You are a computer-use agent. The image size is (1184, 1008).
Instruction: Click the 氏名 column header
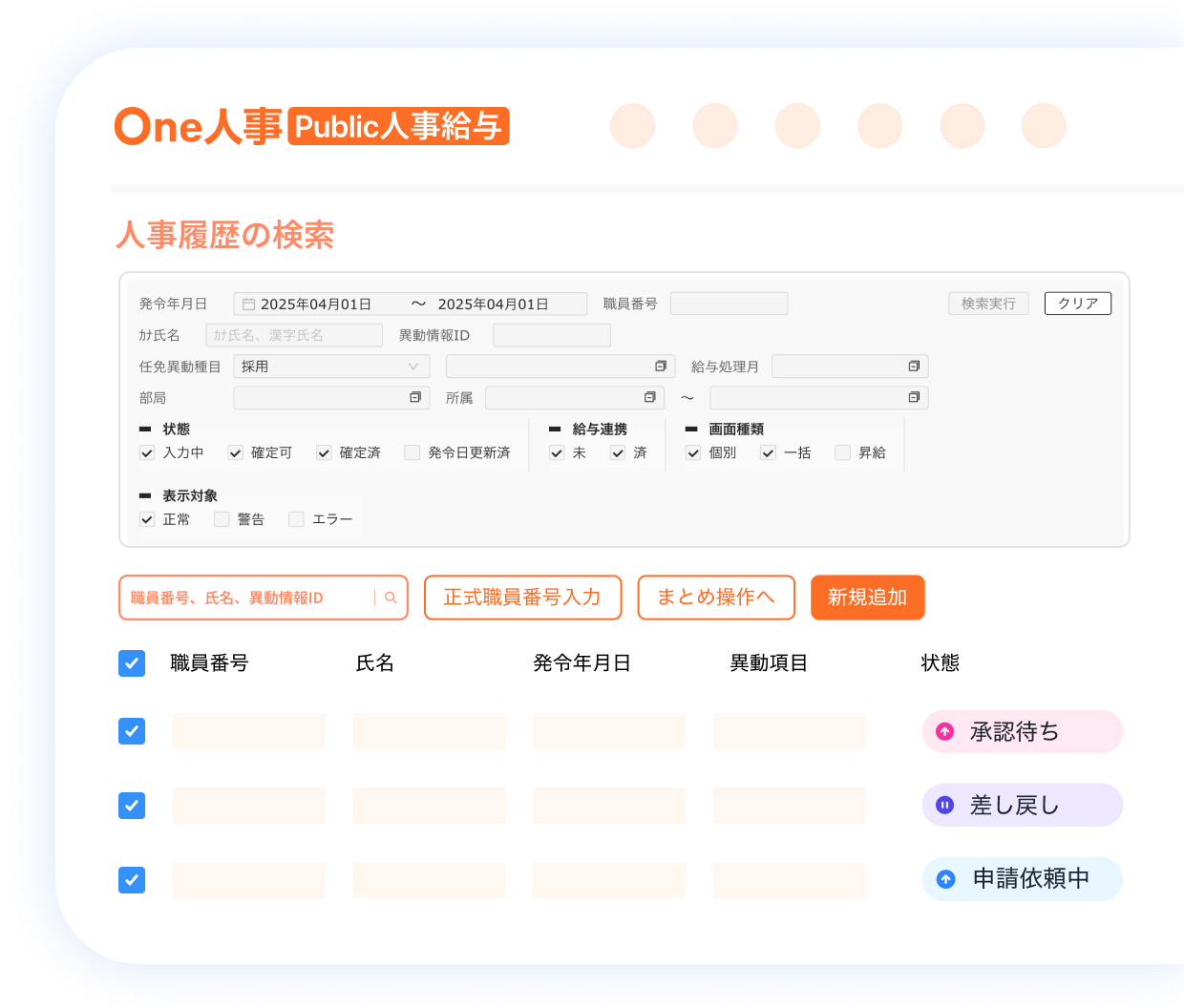point(374,663)
